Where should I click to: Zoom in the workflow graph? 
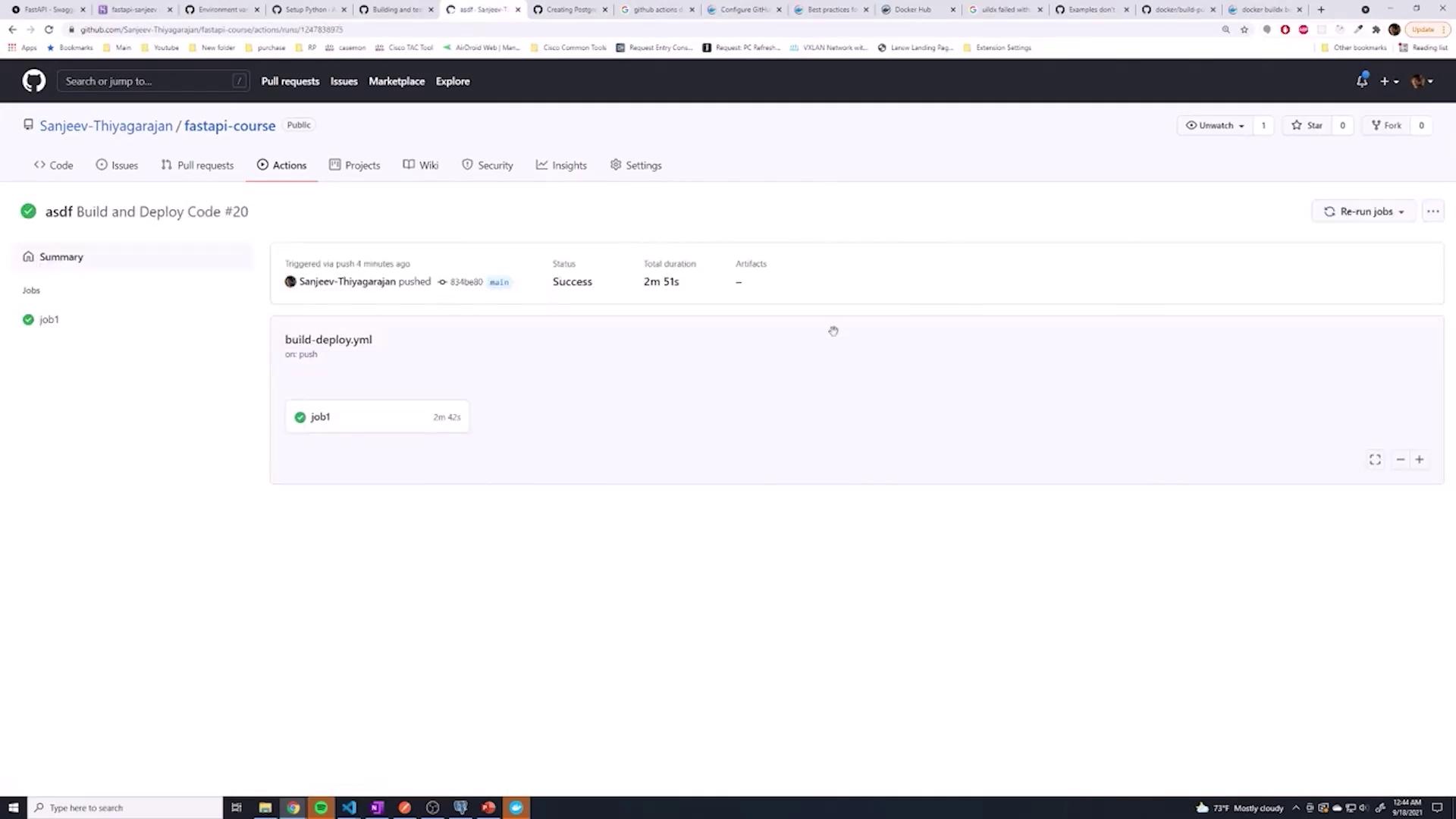(x=1419, y=460)
